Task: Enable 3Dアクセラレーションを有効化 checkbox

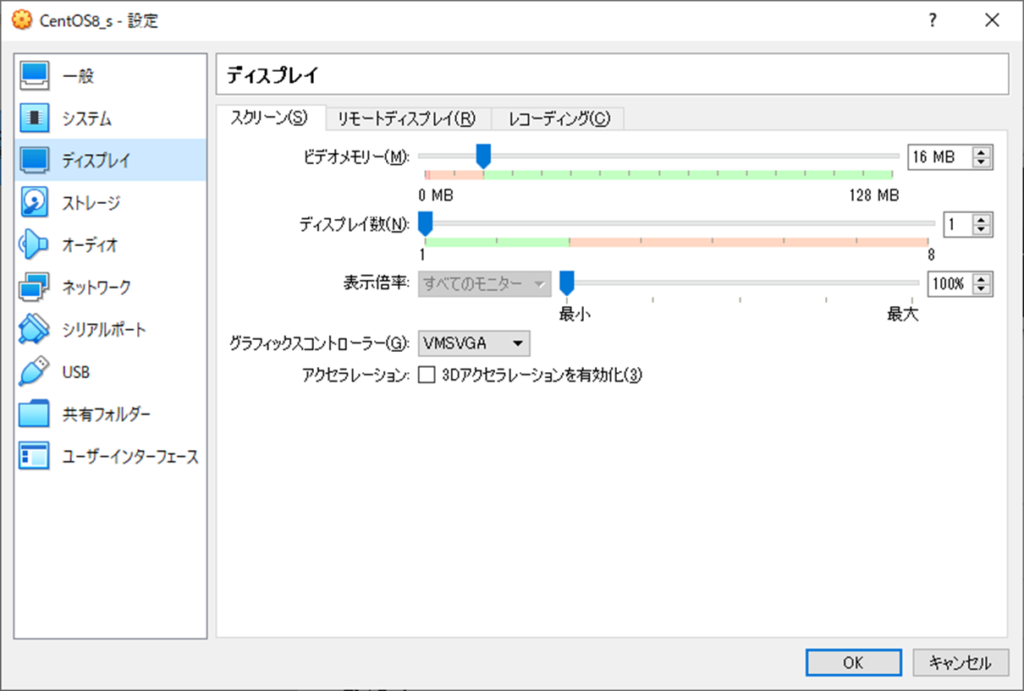Action: (x=426, y=375)
